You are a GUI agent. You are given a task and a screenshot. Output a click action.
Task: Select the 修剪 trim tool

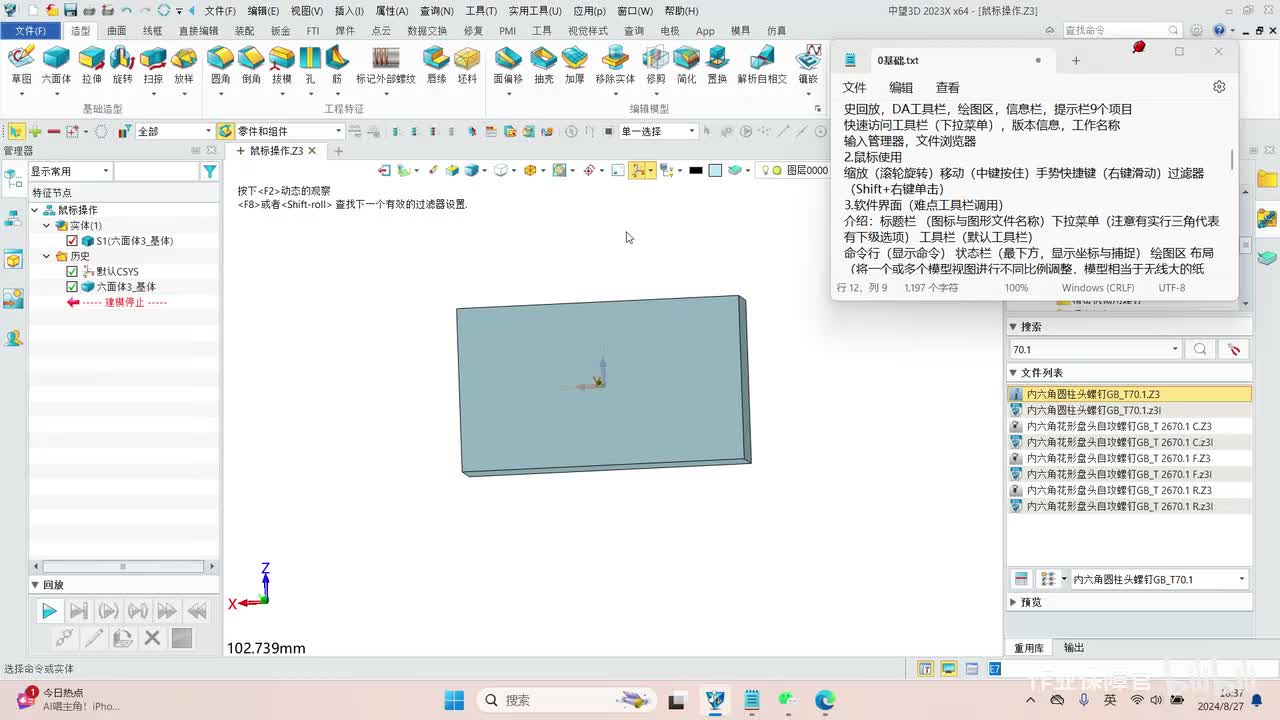[656, 64]
